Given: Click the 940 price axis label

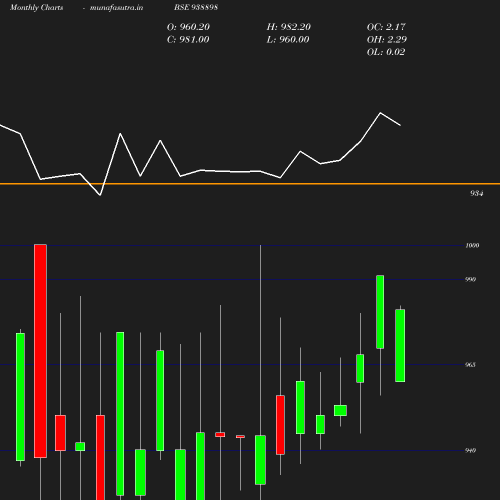Looking at the screenshot, I should click(x=470, y=451).
